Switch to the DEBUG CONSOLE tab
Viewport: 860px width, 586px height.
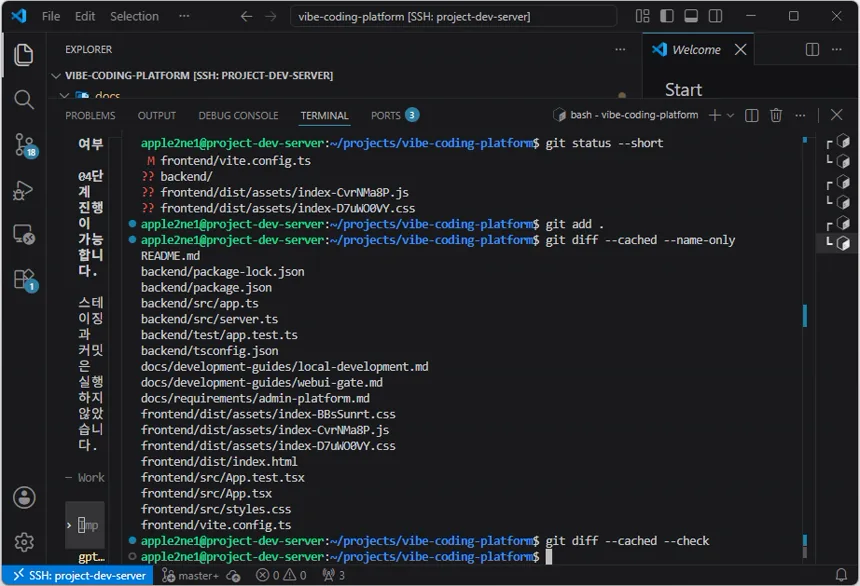coord(239,116)
